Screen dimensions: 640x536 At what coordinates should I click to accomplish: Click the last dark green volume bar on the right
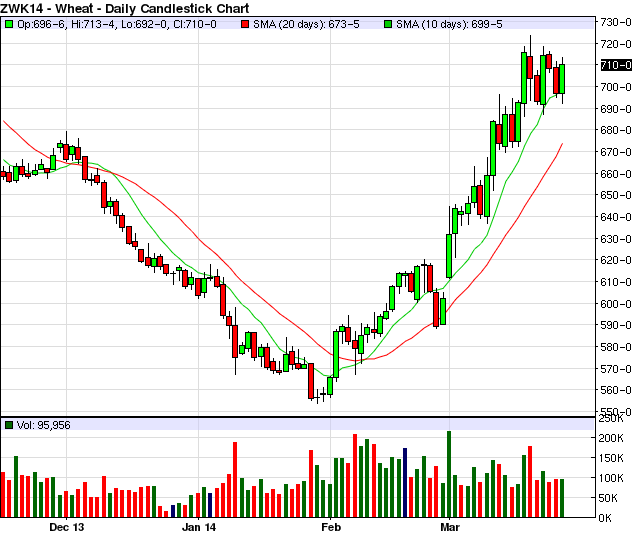562,498
